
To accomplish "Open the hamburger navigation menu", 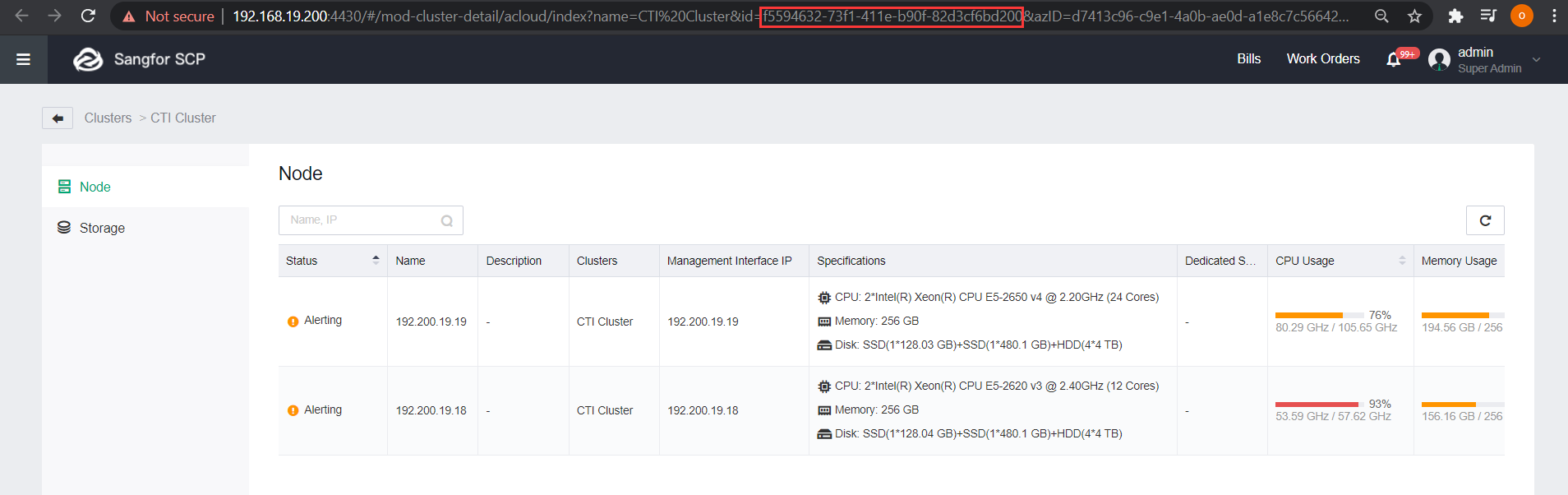I will pyautogui.click(x=23, y=59).
